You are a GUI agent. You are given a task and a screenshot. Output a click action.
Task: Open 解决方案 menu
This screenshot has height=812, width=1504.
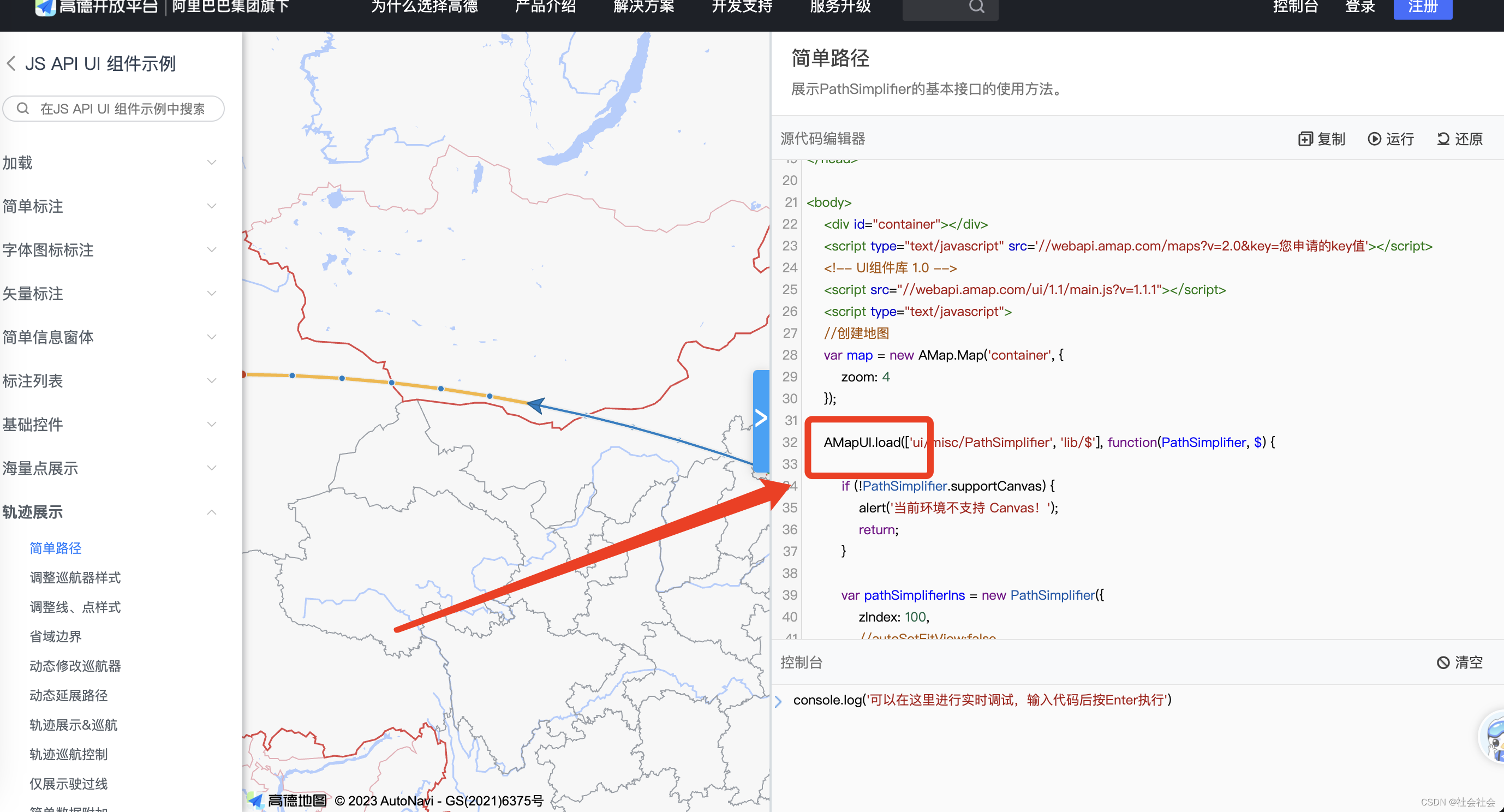(644, 7)
